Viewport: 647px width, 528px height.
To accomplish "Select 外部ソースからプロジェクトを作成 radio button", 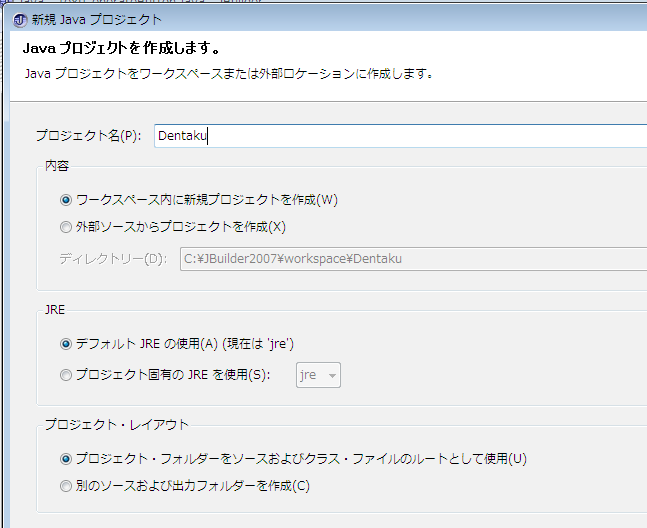I will tap(66, 226).
